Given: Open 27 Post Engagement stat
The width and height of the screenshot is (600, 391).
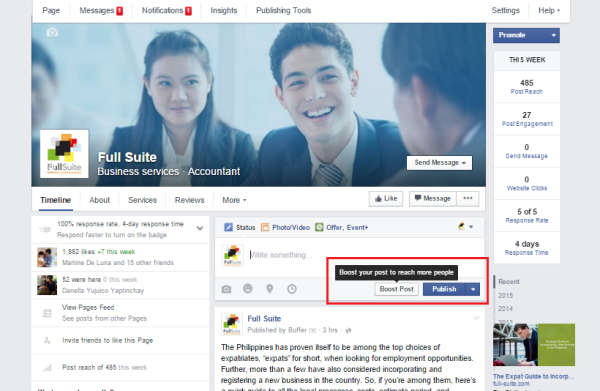Looking at the screenshot, I should pyautogui.click(x=527, y=119).
